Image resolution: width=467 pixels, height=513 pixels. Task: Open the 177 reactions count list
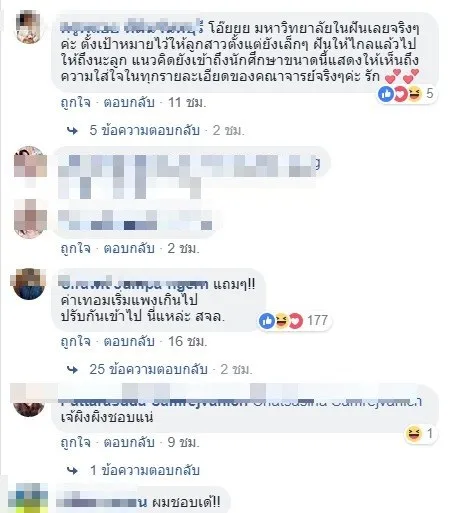(x=317, y=321)
